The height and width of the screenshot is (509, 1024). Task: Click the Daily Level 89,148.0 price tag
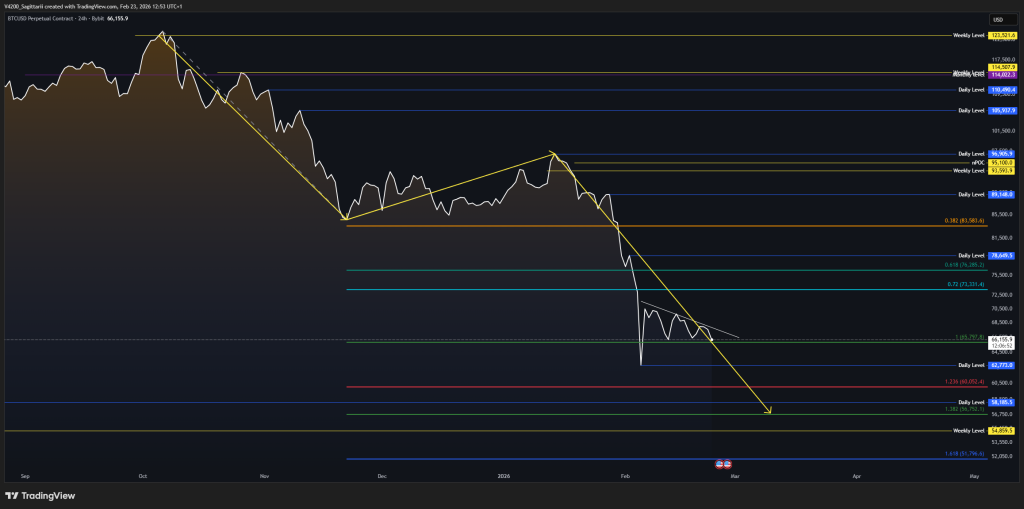pos(1001,194)
